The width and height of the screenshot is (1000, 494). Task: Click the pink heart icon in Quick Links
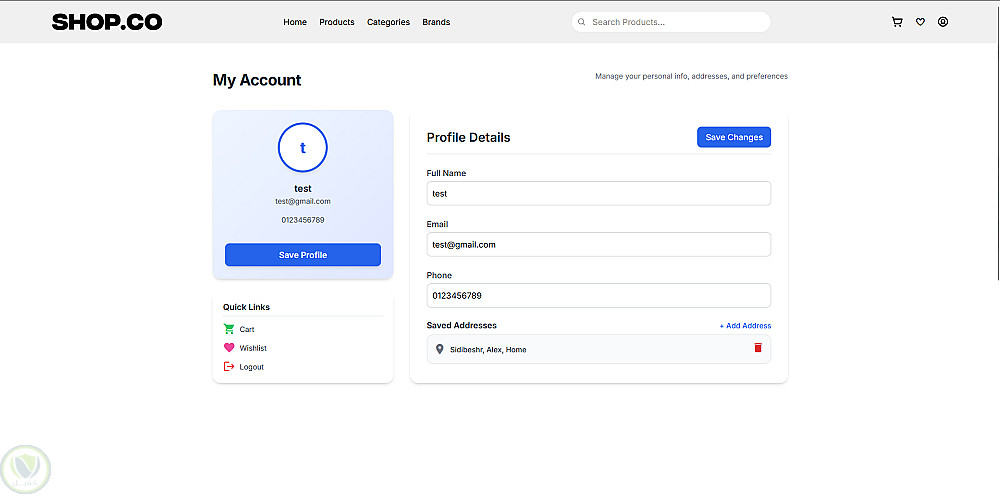[229, 348]
